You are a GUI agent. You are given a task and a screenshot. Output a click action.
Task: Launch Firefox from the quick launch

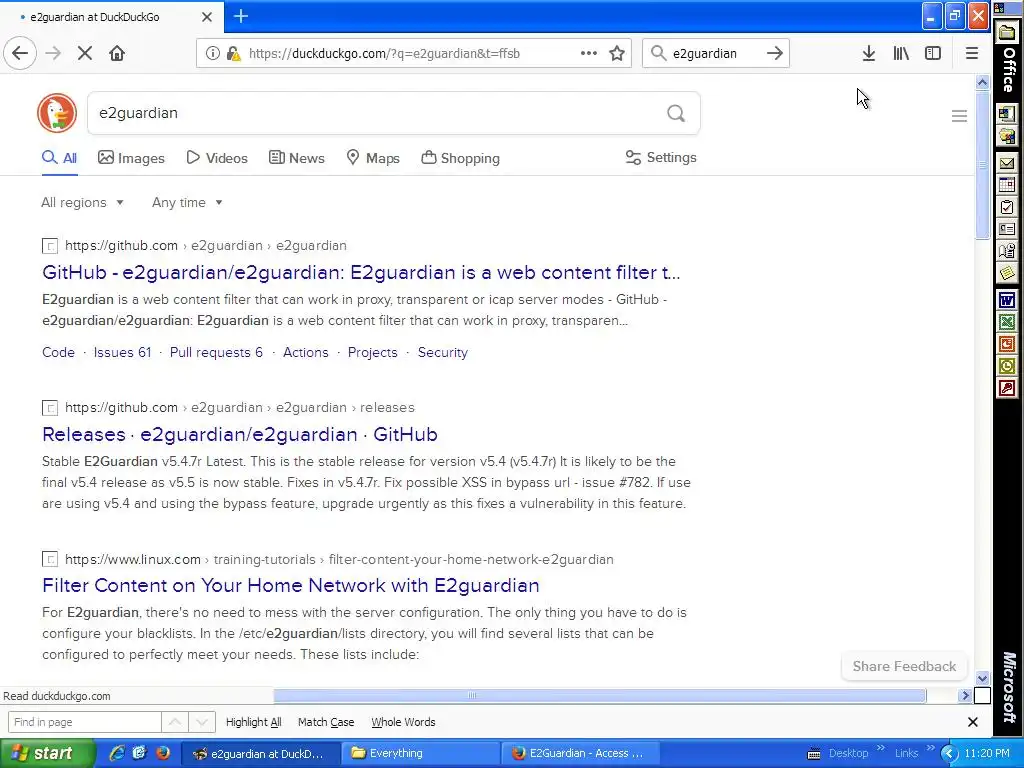coord(163,753)
